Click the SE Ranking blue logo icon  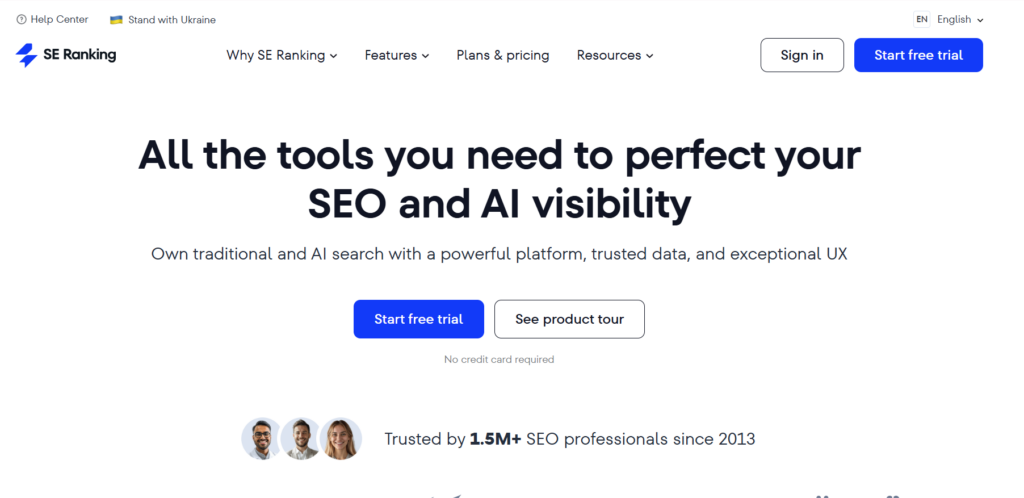pos(26,55)
